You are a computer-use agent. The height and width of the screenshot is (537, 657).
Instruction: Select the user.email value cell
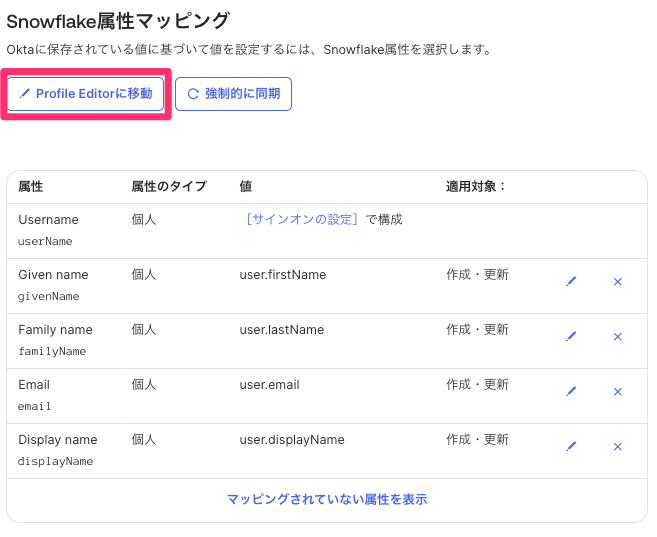pyautogui.click(x=270, y=384)
